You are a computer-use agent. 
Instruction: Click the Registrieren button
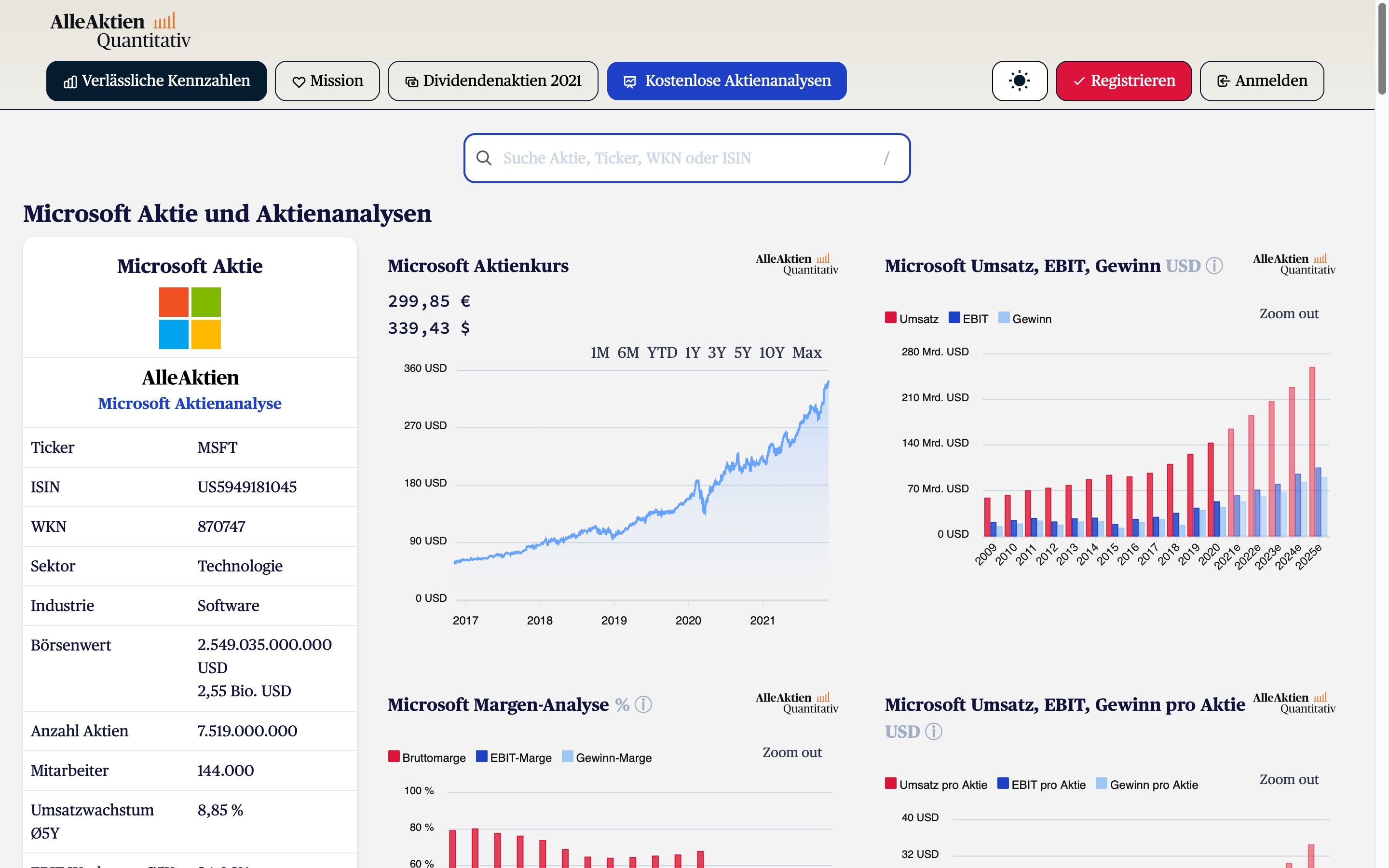pos(1124,81)
